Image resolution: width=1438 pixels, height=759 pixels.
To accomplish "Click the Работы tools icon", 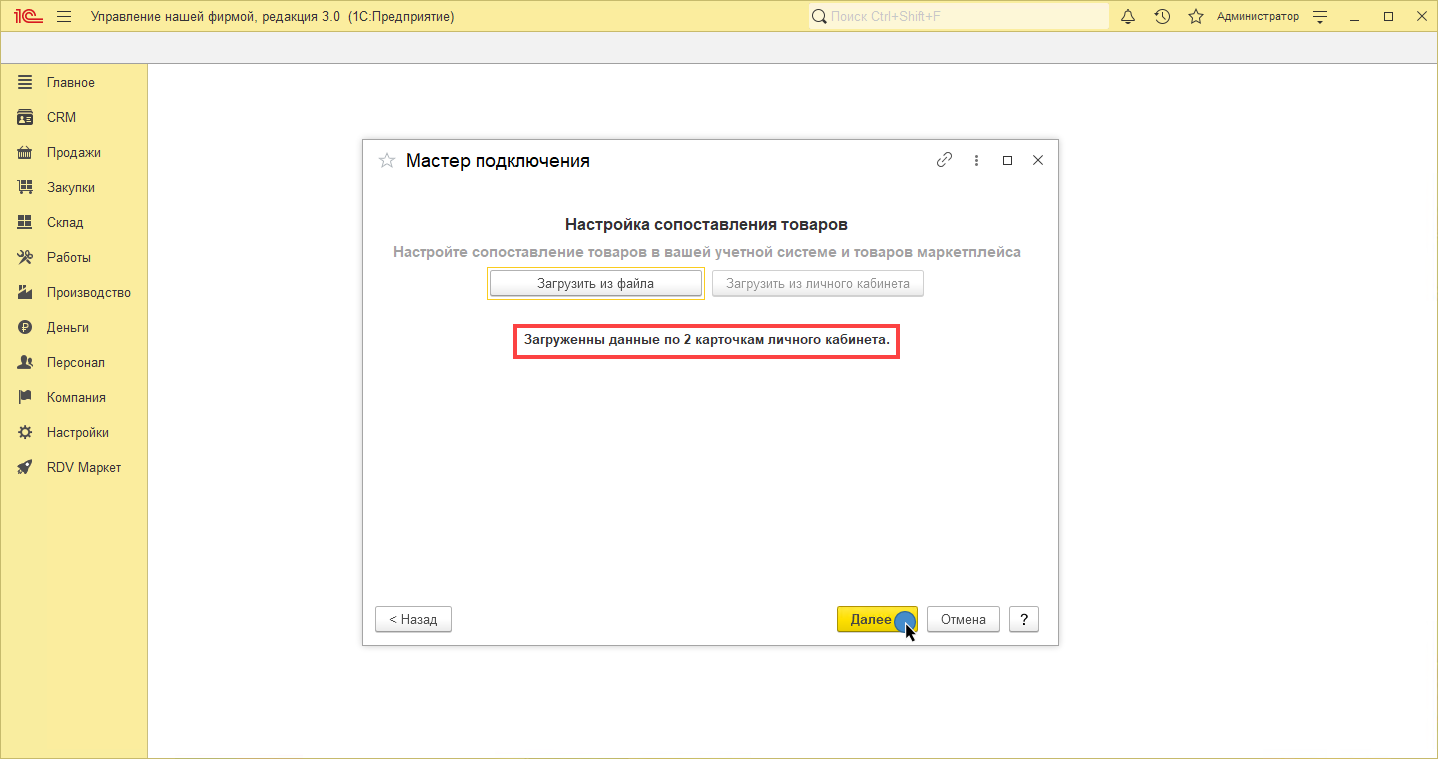I will 25,258.
